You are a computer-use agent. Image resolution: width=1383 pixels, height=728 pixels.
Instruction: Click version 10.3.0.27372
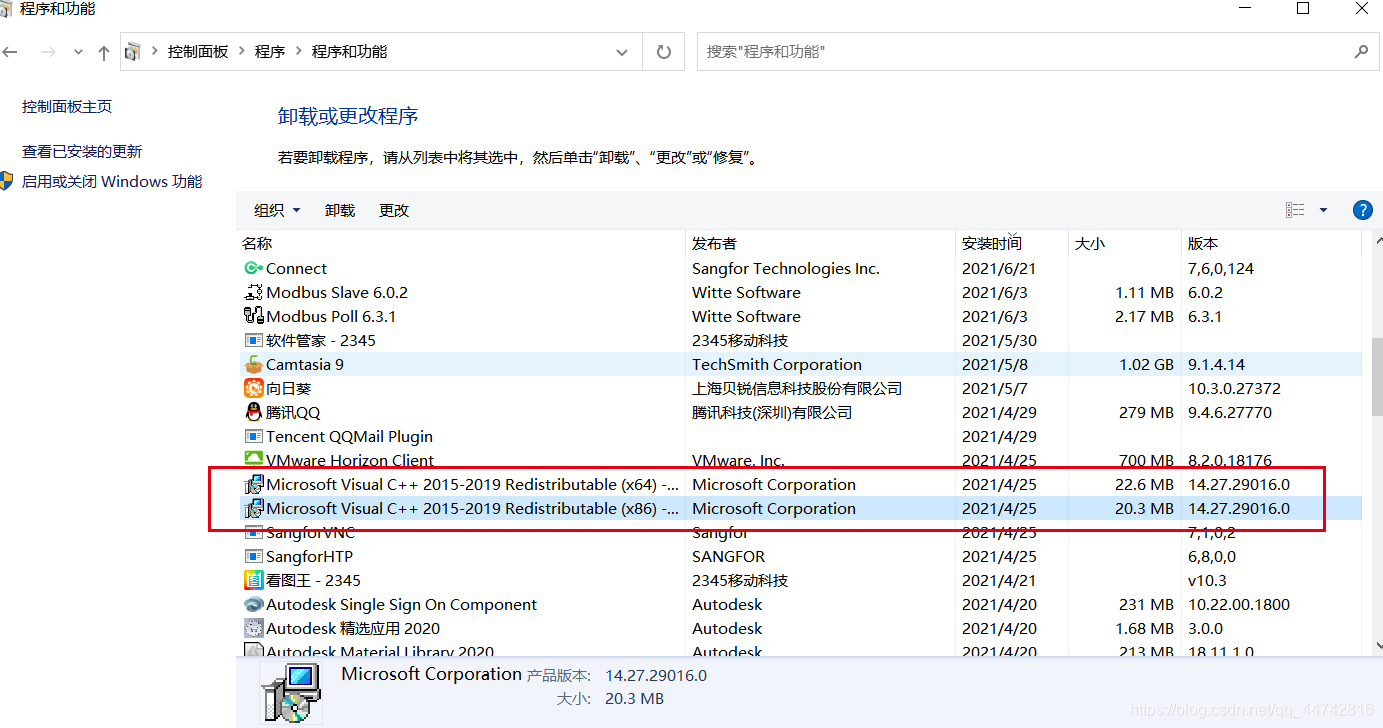(1234, 388)
